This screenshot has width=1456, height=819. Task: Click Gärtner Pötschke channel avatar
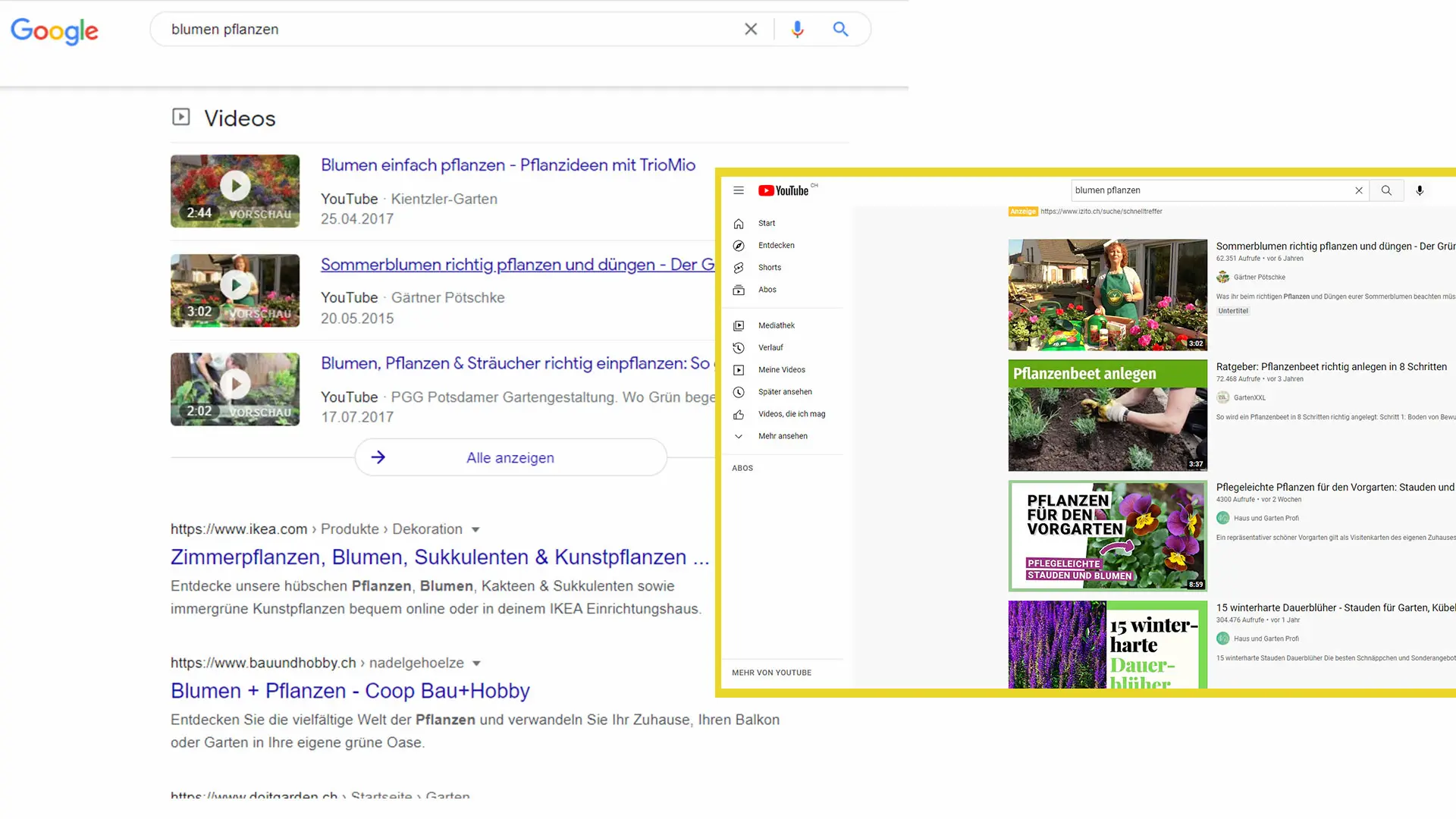click(x=1223, y=278)
